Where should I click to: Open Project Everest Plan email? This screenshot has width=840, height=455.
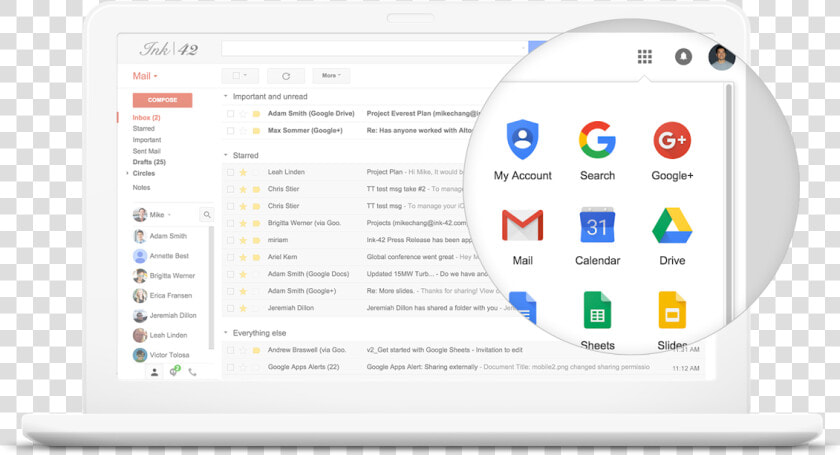(x=423, y=114)
